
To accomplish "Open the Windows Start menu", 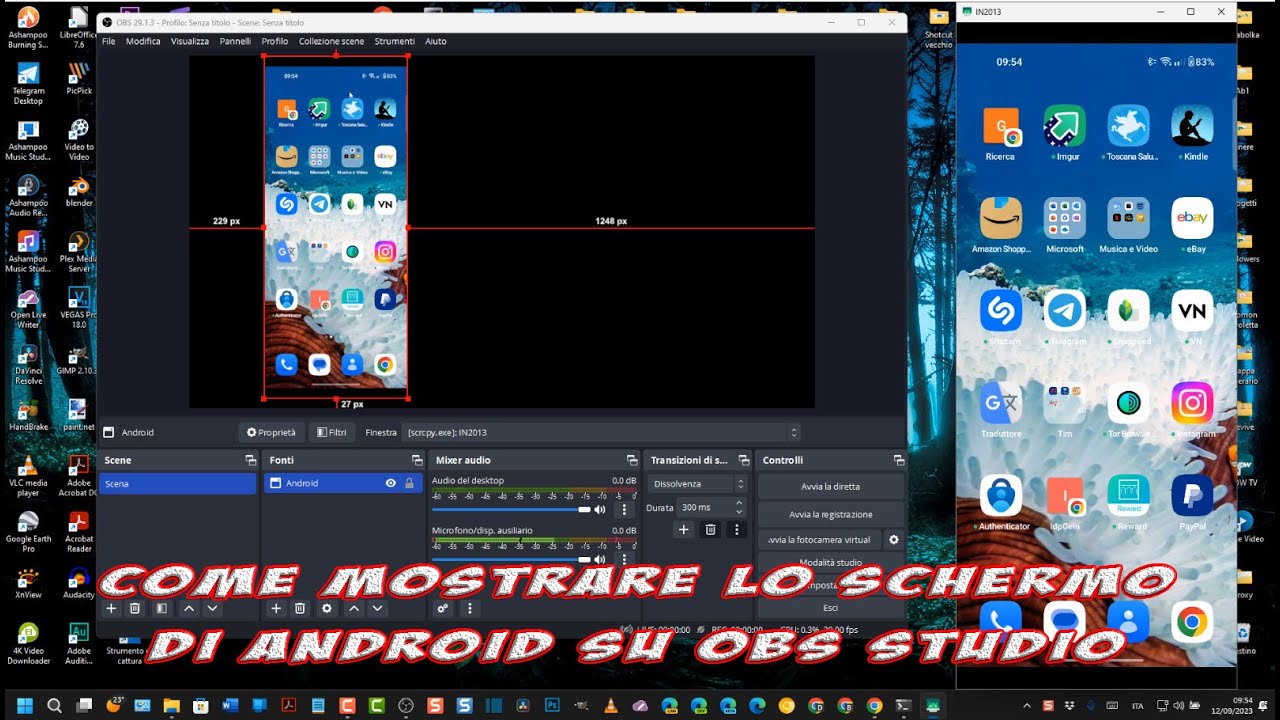I will pyautogui.click(x=25, y=705).
